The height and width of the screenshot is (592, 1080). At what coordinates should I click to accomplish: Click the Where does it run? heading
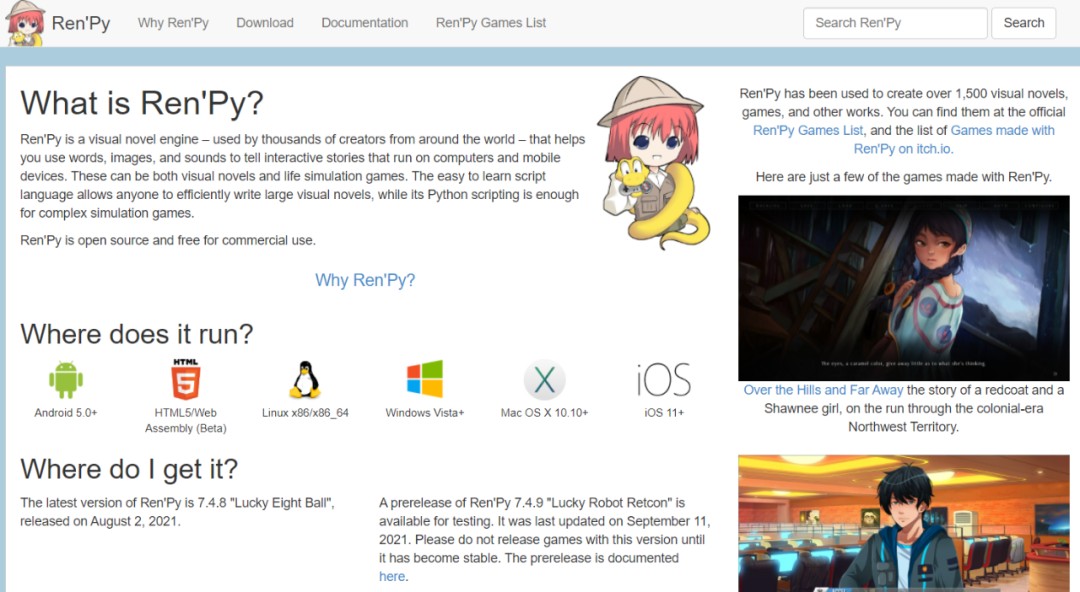[x=136, y=334]
